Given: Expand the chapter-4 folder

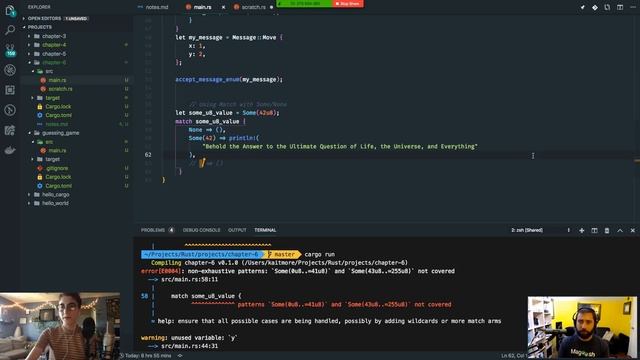Looking at the screenshot, I should [53, 45].
